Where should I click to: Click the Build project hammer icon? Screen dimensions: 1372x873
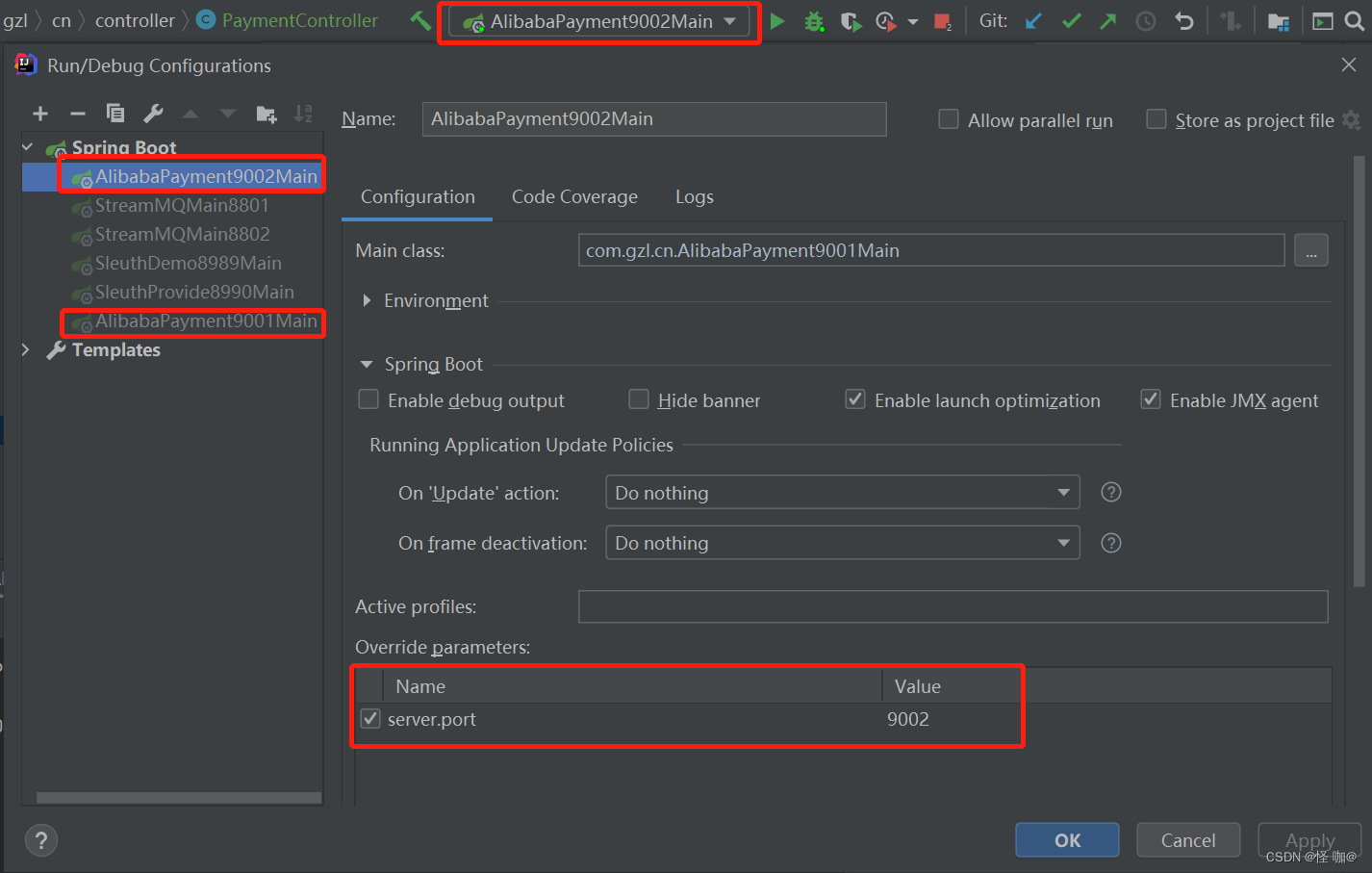point(420,20)
